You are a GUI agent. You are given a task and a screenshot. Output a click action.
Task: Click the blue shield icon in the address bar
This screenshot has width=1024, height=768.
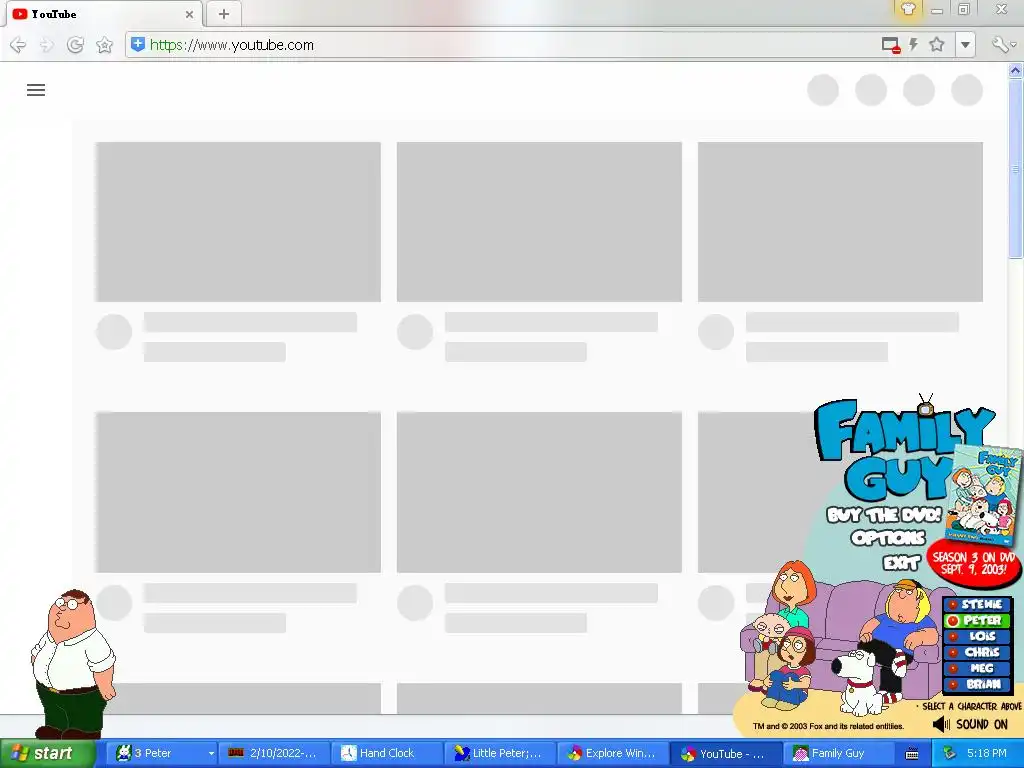pos(138,44)
